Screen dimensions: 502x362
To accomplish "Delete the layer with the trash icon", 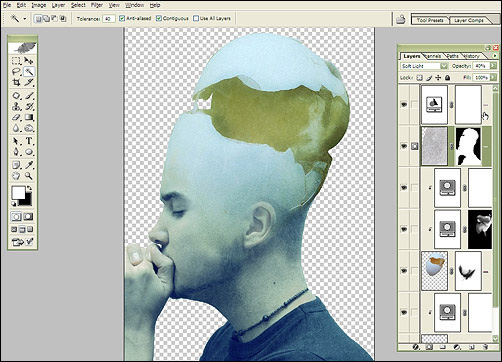I will click(x=485, y=347).
